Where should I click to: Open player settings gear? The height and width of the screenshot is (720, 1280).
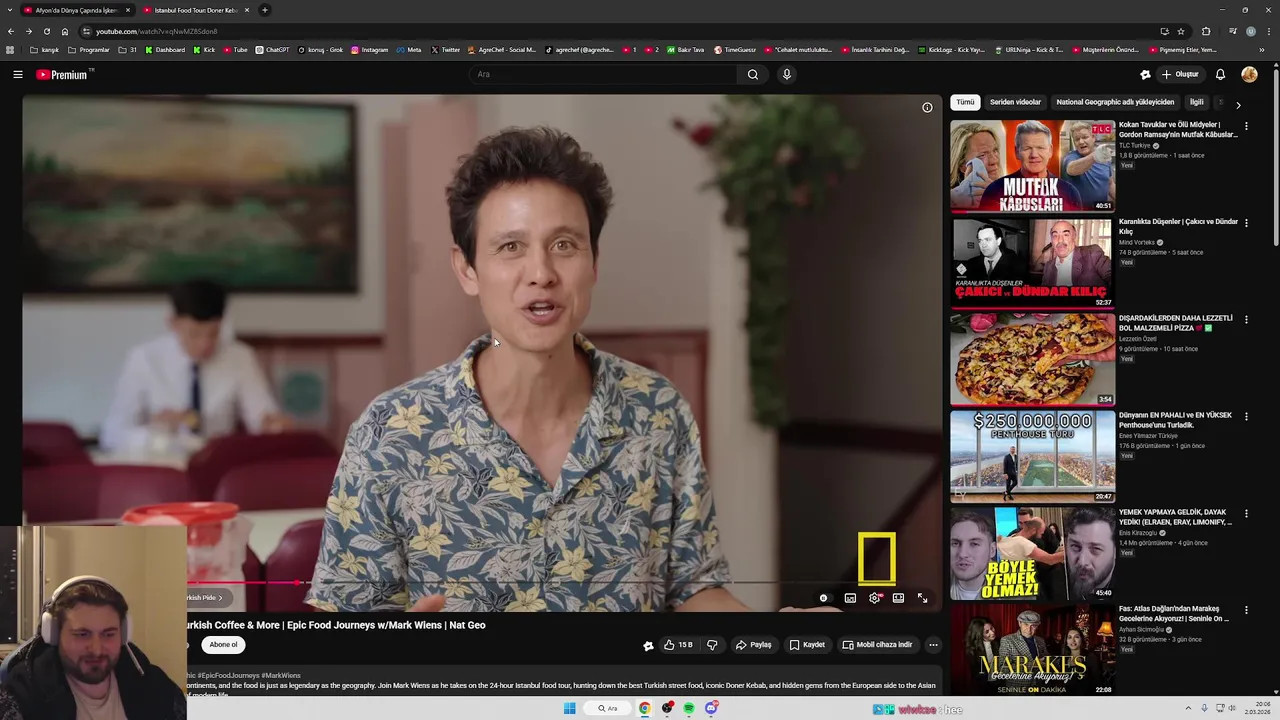[x=875, y=598]
